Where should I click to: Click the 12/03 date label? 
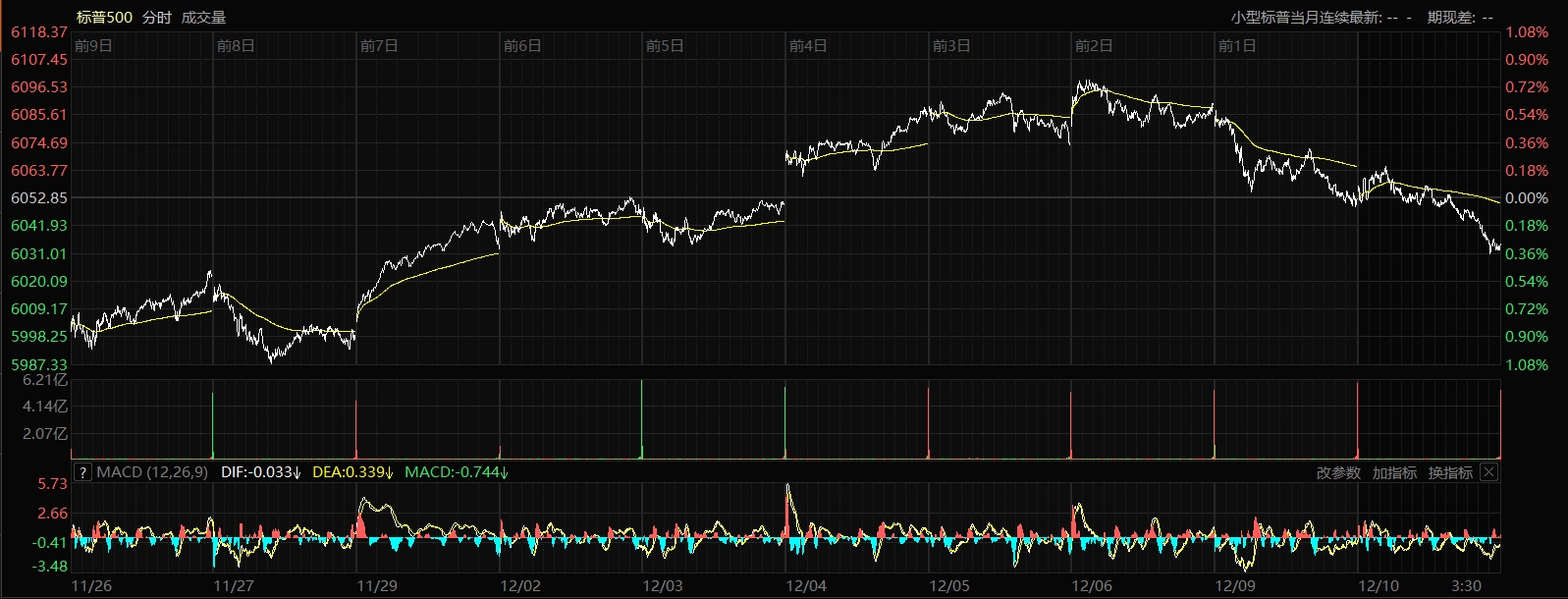663,586
